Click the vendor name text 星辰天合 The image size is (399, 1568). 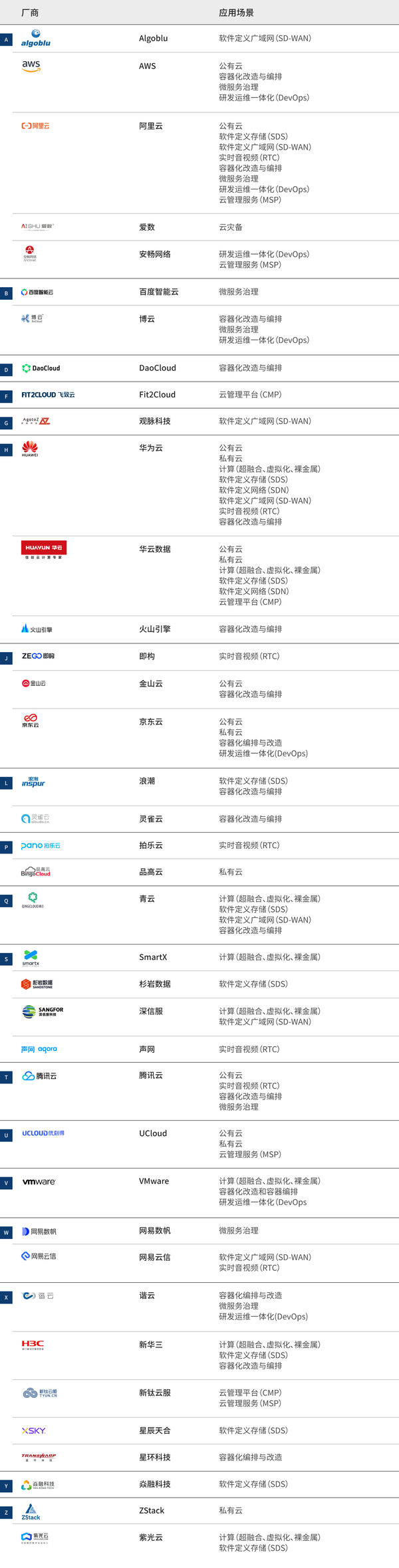(x=155, y=1430)
